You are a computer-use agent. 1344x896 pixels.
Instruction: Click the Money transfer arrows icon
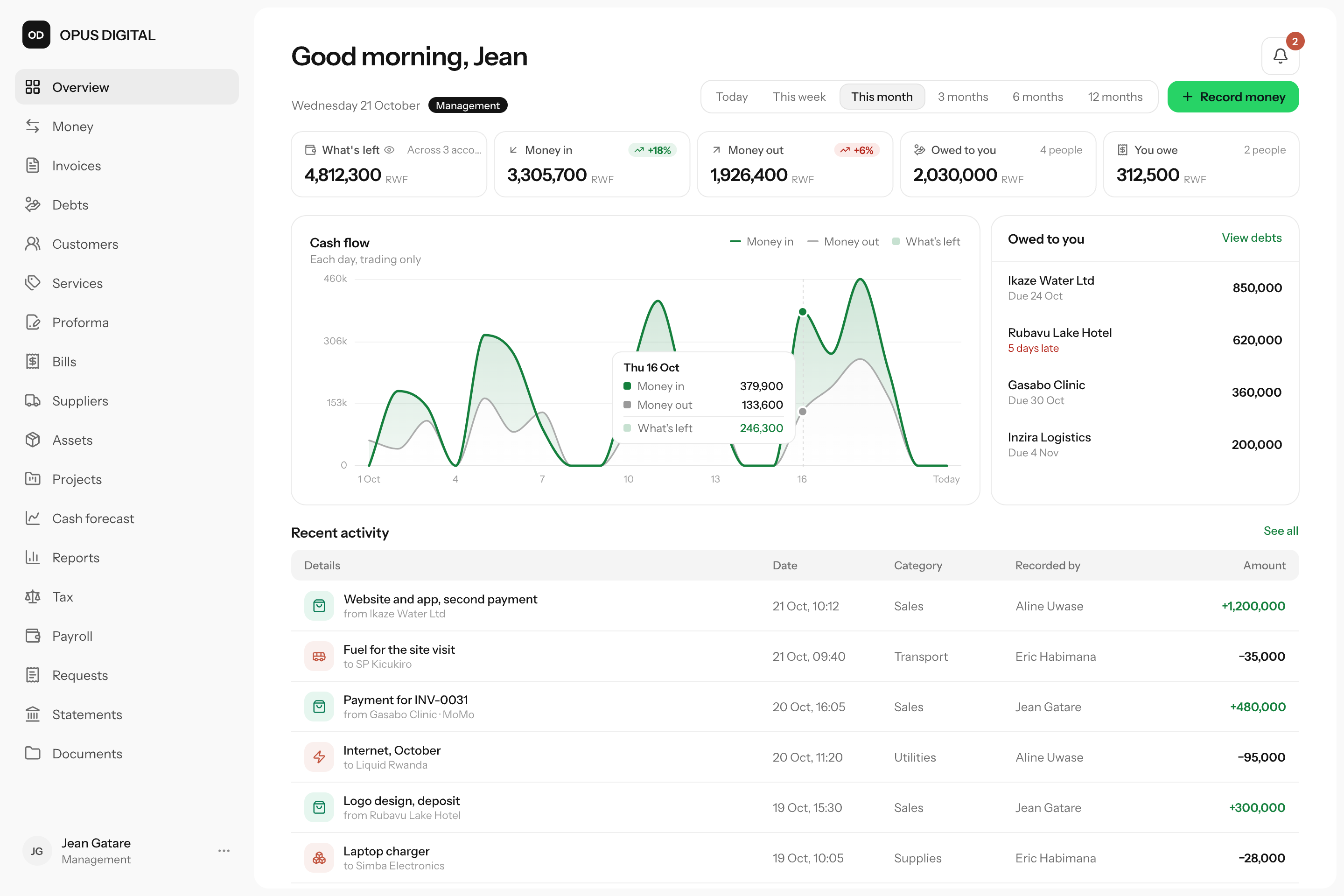click(33, 126)
